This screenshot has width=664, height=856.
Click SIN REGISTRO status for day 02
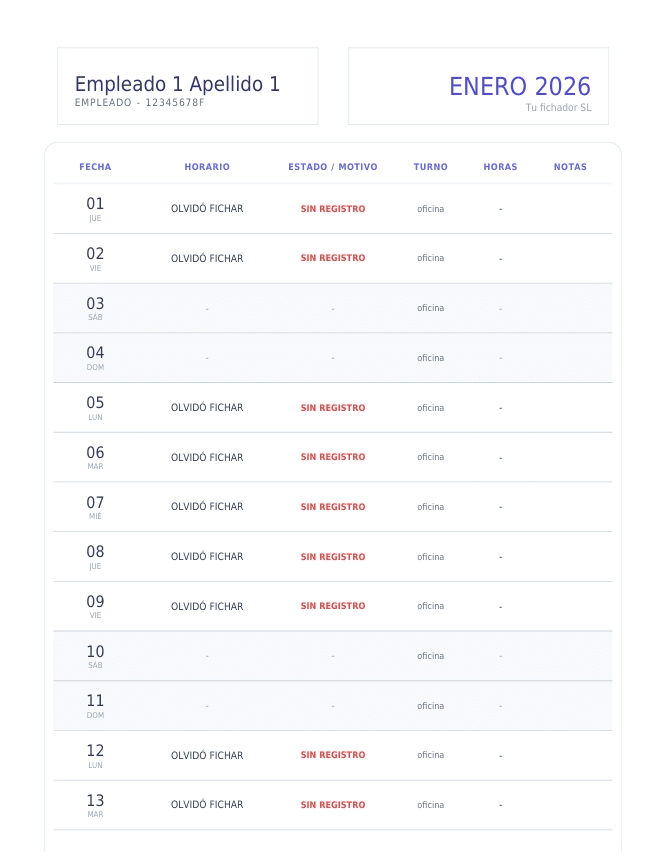coord(333,258)
